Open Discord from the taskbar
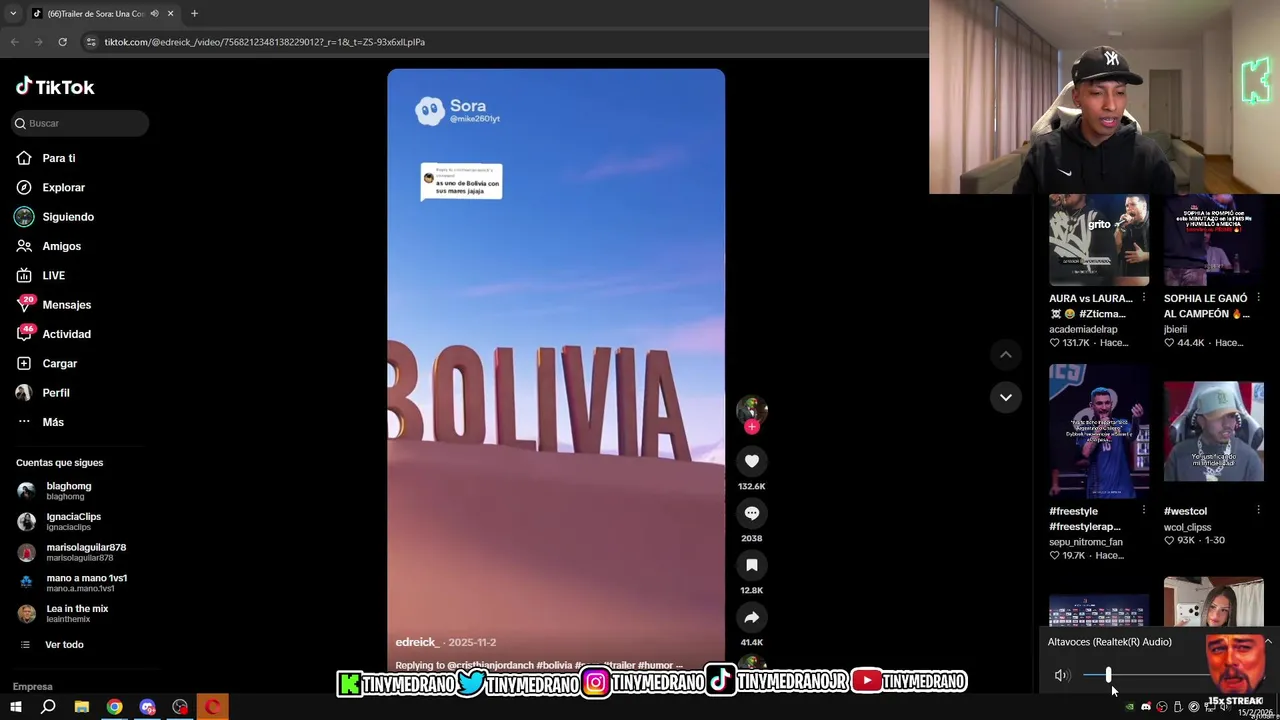This screenshot has width=1280, height=720. coord(147,707)
